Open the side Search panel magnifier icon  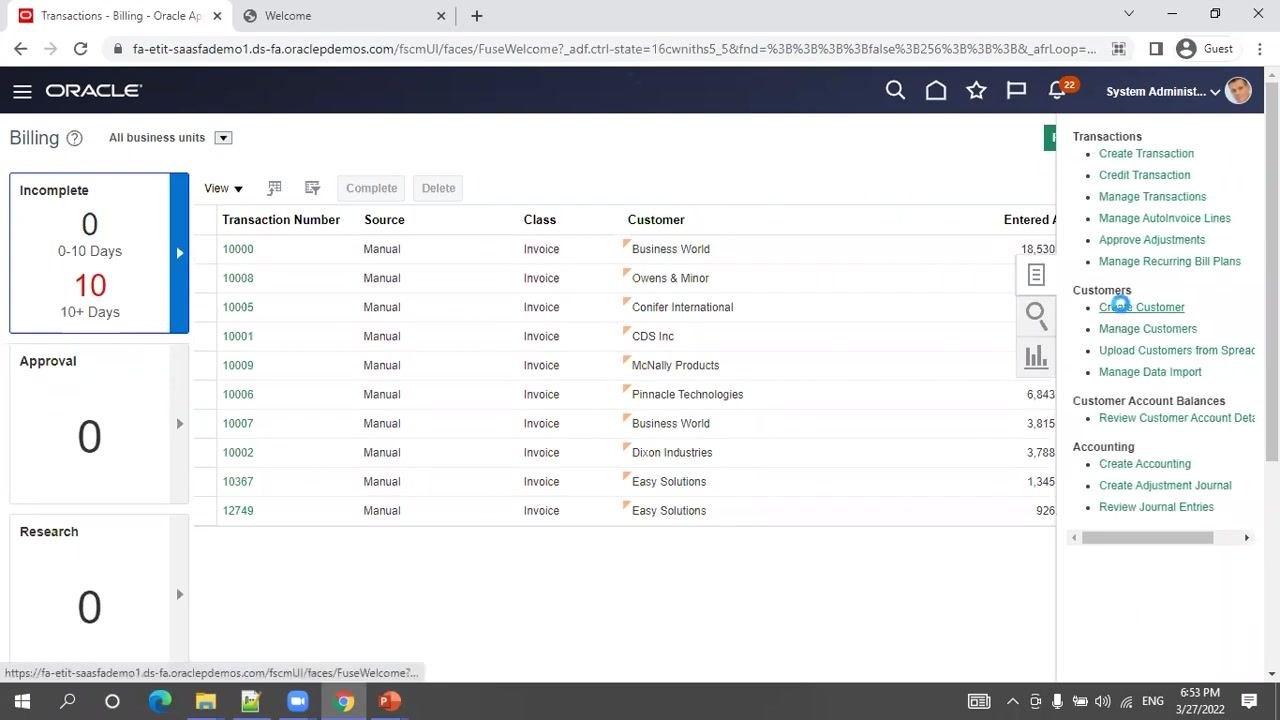point(1036,316)
